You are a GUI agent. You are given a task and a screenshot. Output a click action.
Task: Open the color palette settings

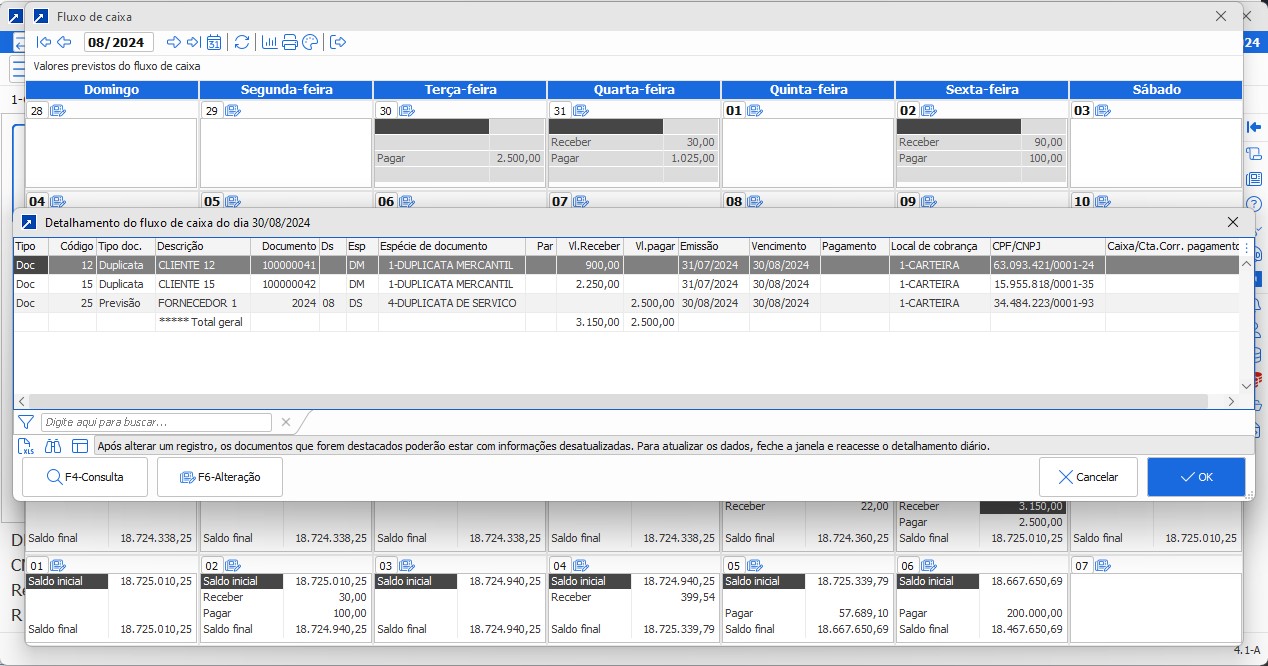tap(310, 42)
